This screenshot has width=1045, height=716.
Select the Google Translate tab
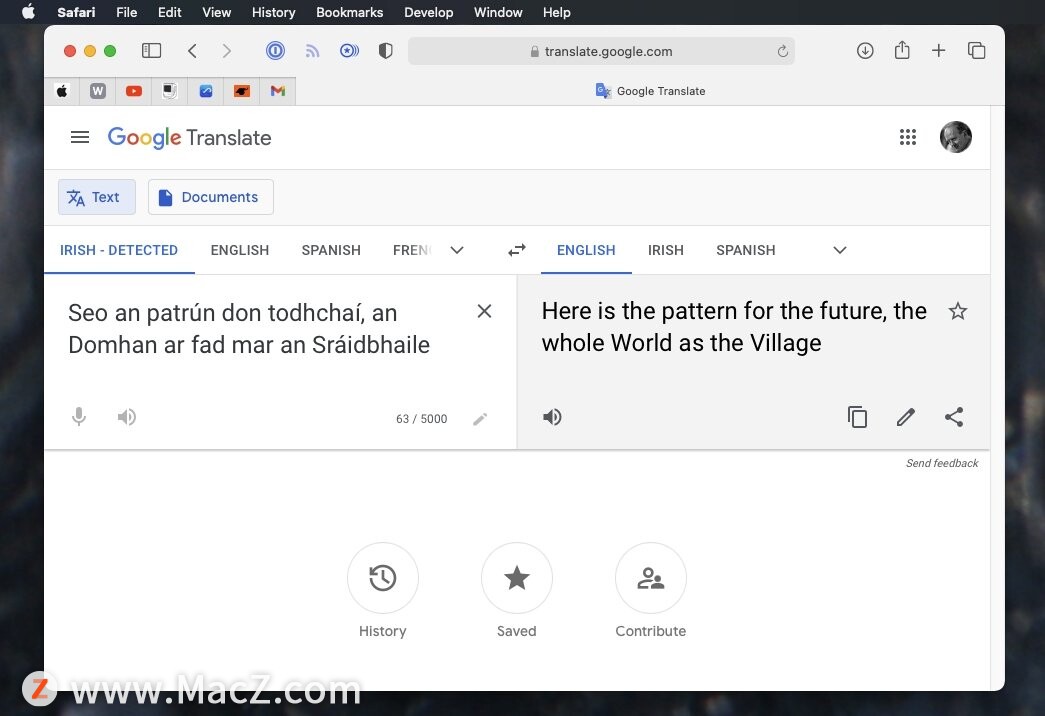tap(650, 91)
